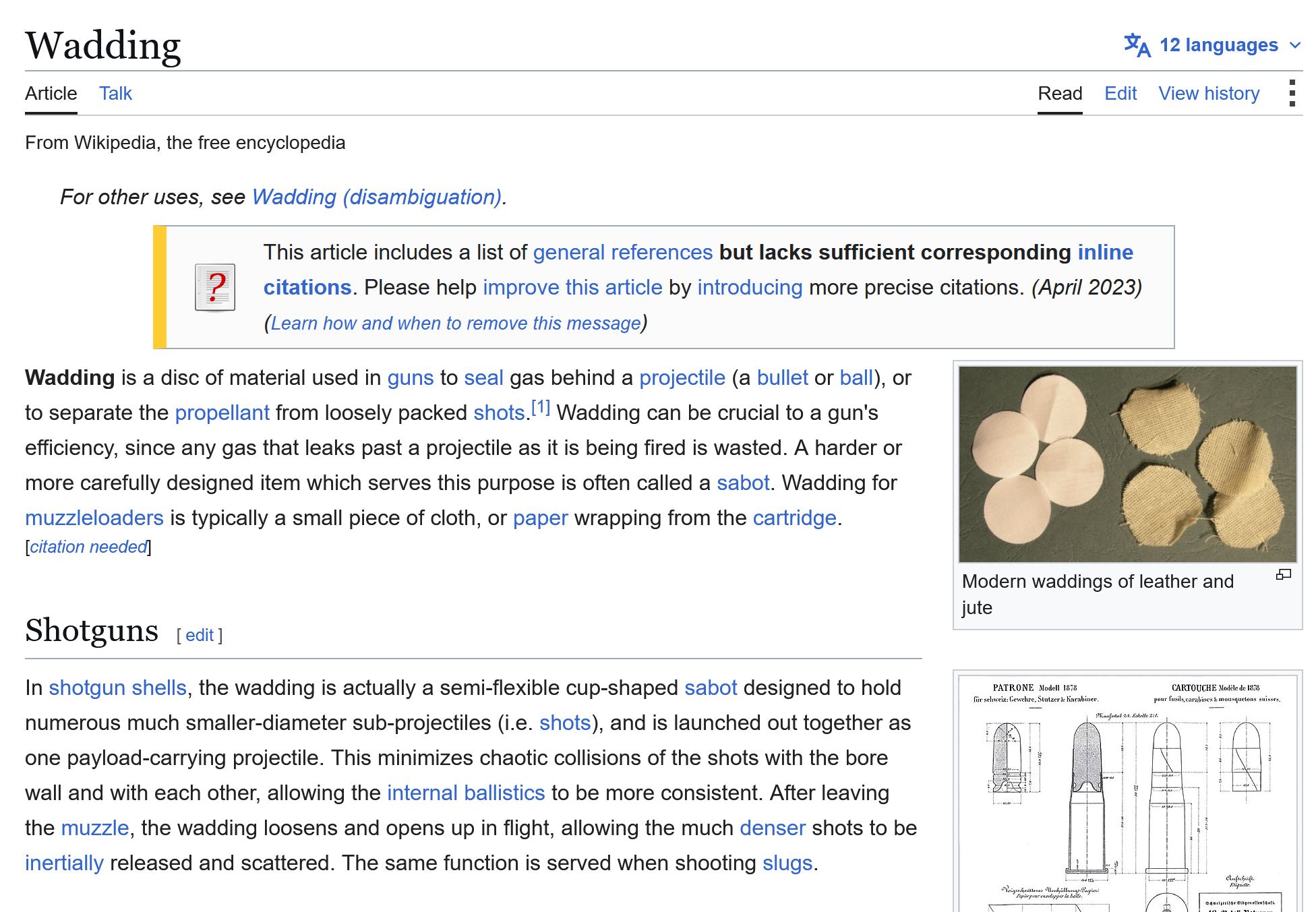
Task: Click the Wadding page title
Action: point(103,45)
